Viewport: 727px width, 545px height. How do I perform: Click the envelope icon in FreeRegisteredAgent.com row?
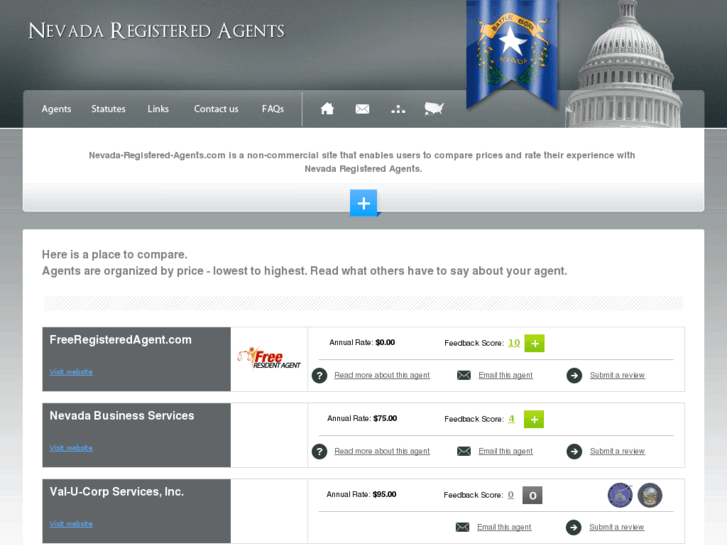pos(464,375)
